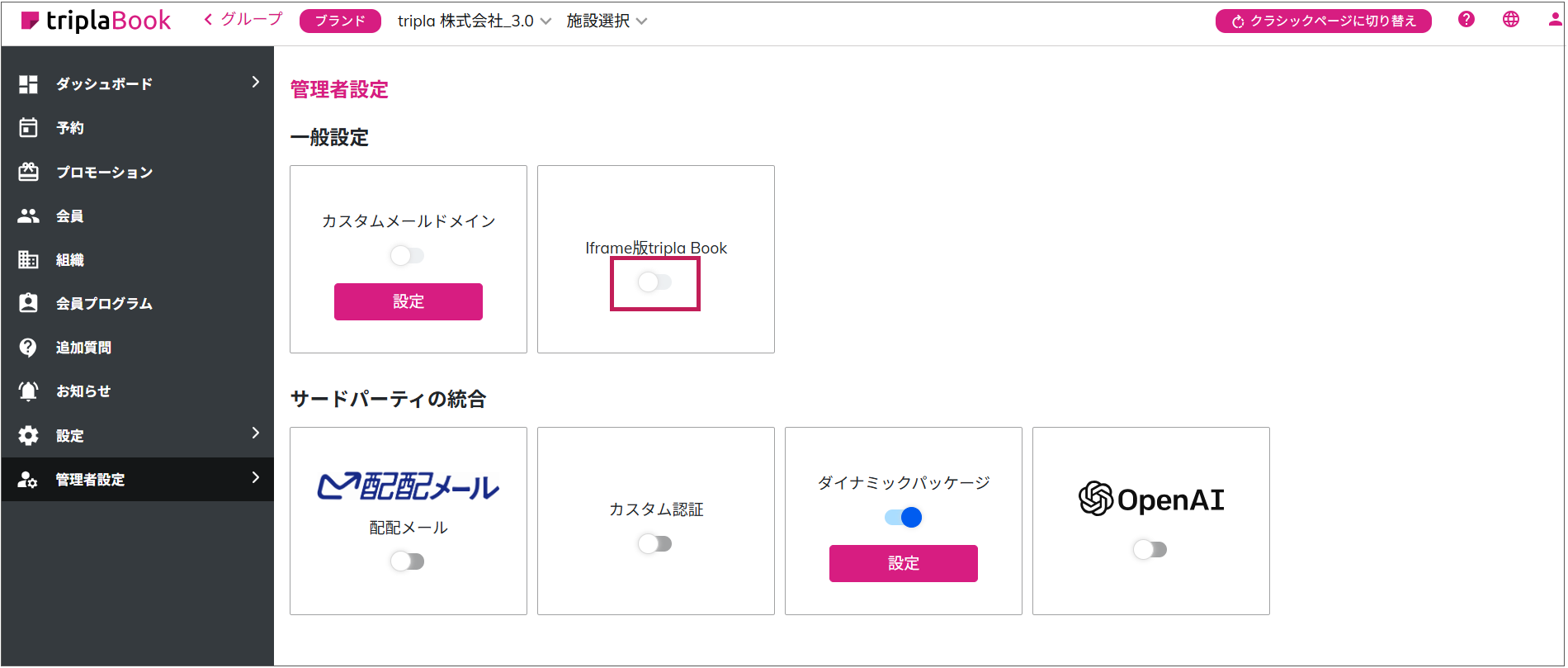Click the Dashboard grid icon in sidebar

coord(29,84)
